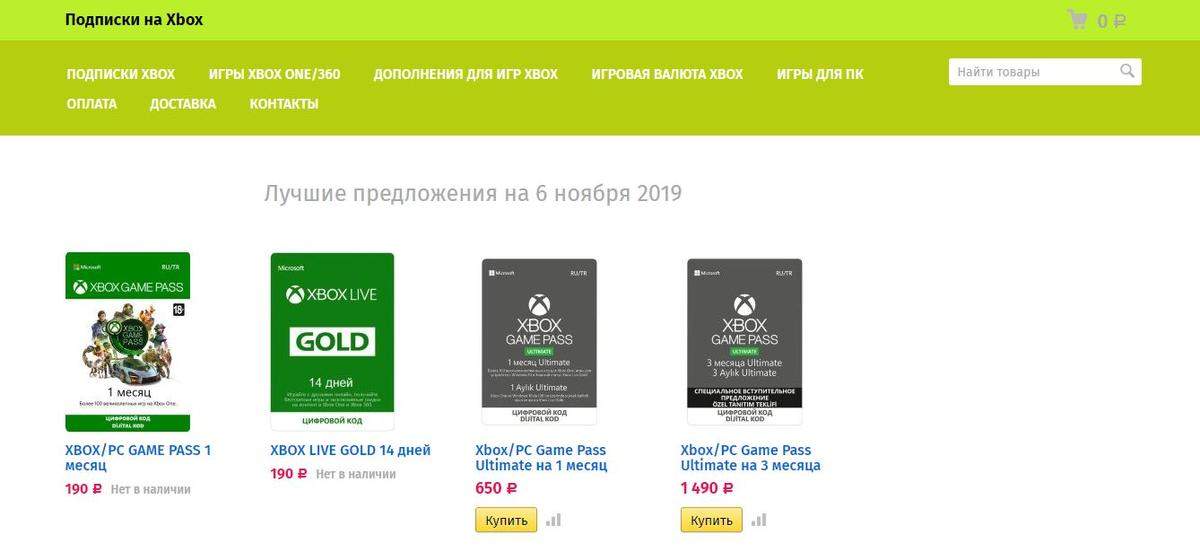Buy Game Pass Ultimate на 1 месяц
This screenshot has width=1200, height=552.
(506, 521)
